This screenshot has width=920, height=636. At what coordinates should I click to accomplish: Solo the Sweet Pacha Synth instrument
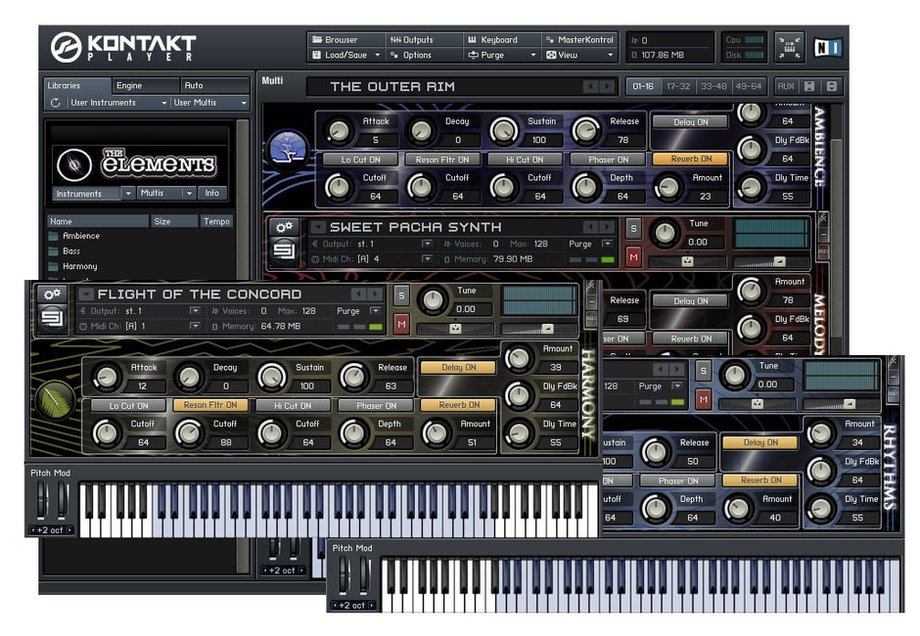[x=633, y=228]
